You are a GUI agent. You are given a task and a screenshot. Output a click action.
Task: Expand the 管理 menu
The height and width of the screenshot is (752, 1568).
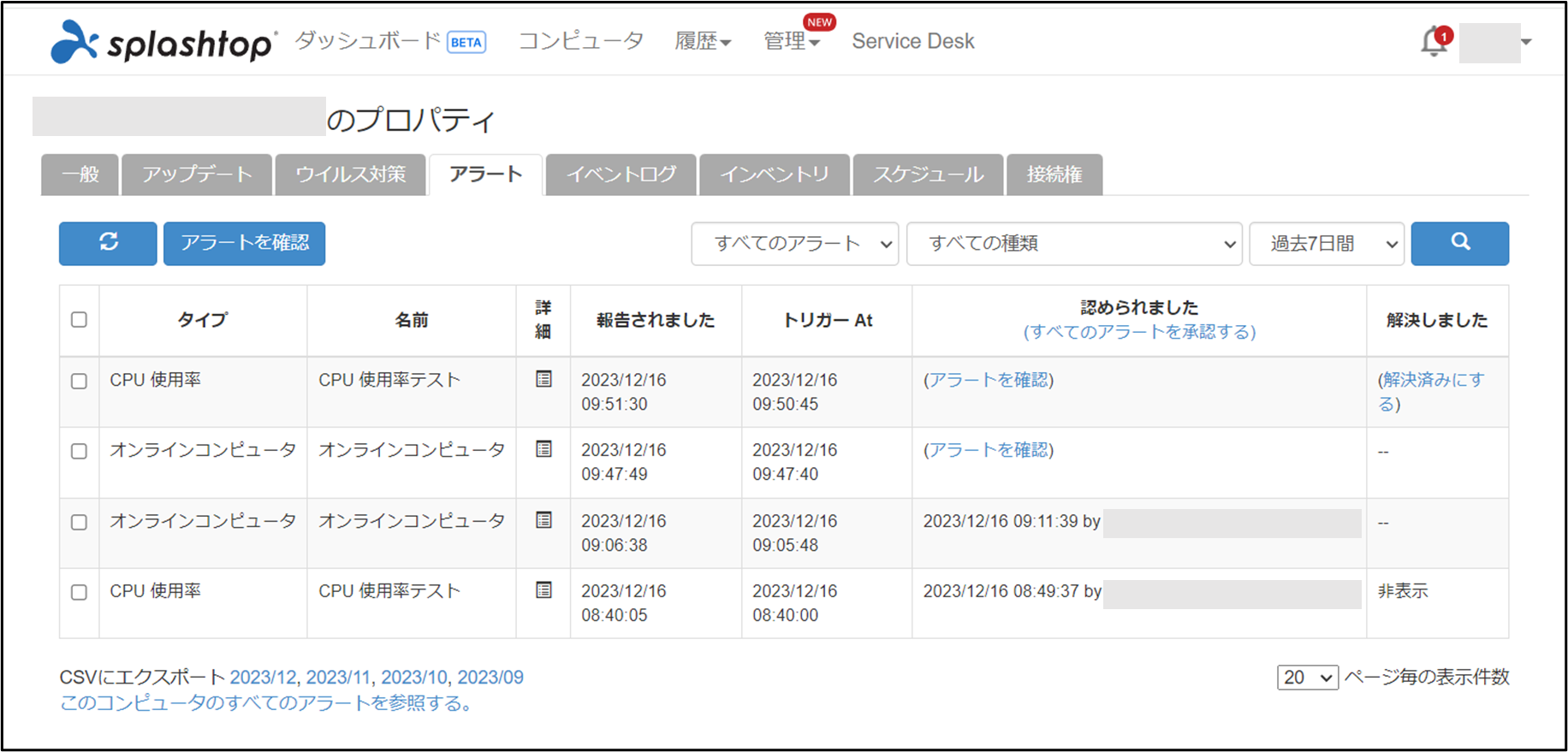pyautogui.click(x=792, y=41)
